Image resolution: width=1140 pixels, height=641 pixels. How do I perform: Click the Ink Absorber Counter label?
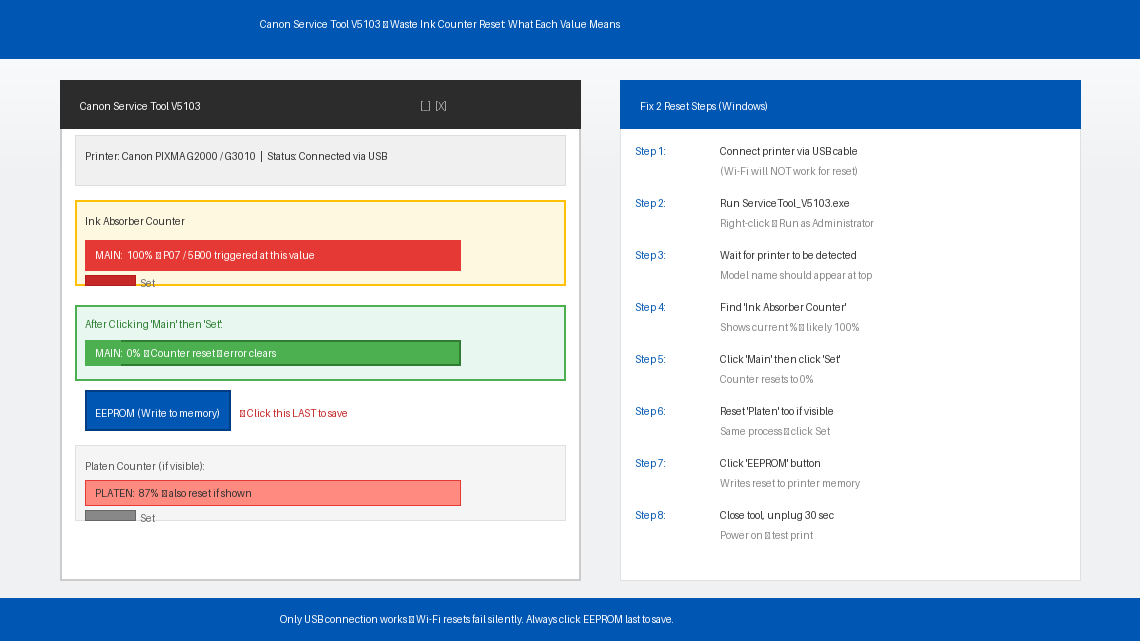pyautogui.click(x=135, y=221)
